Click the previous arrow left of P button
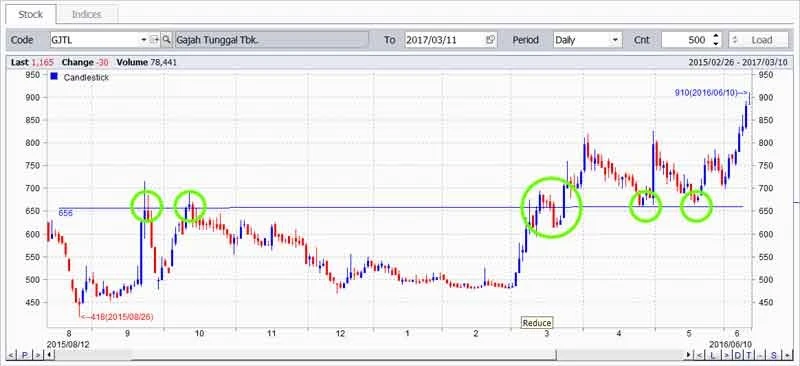This screenshot has width=800, height=366. pos(11,355)
